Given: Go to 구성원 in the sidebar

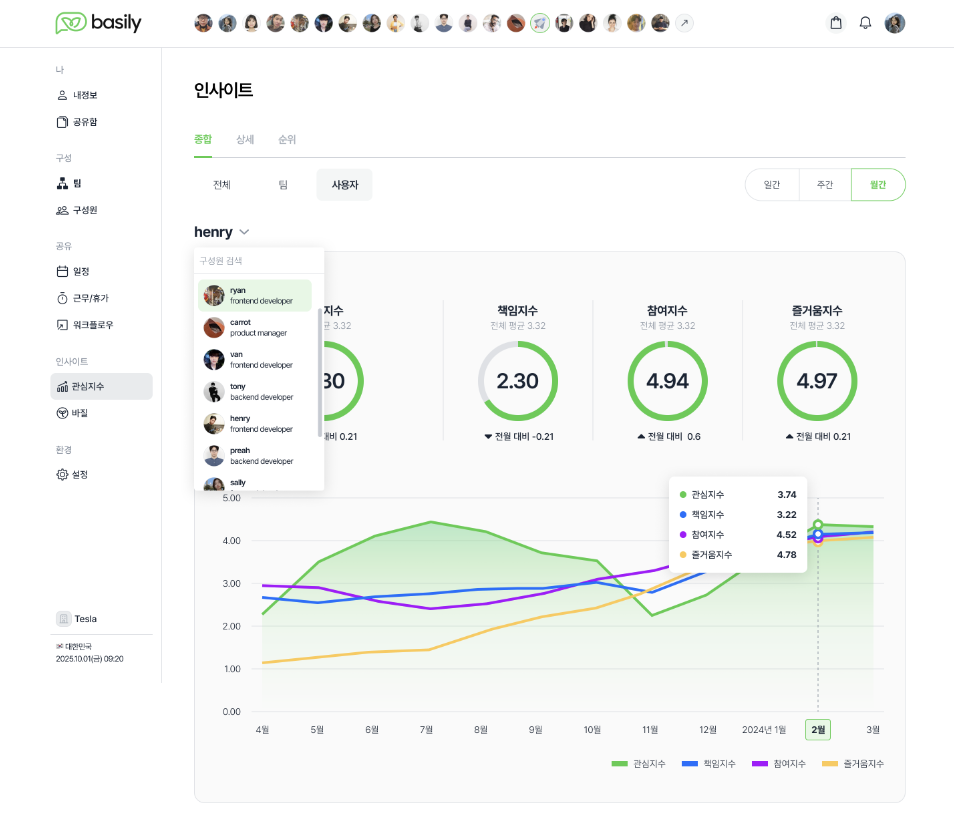Looking at the screenshot, I should (x=77, y=210).
